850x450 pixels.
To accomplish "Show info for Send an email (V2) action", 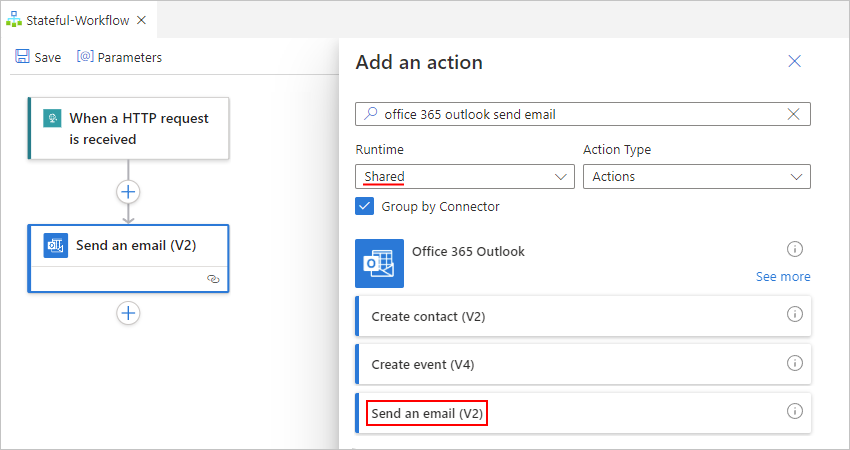I will 795,411.
